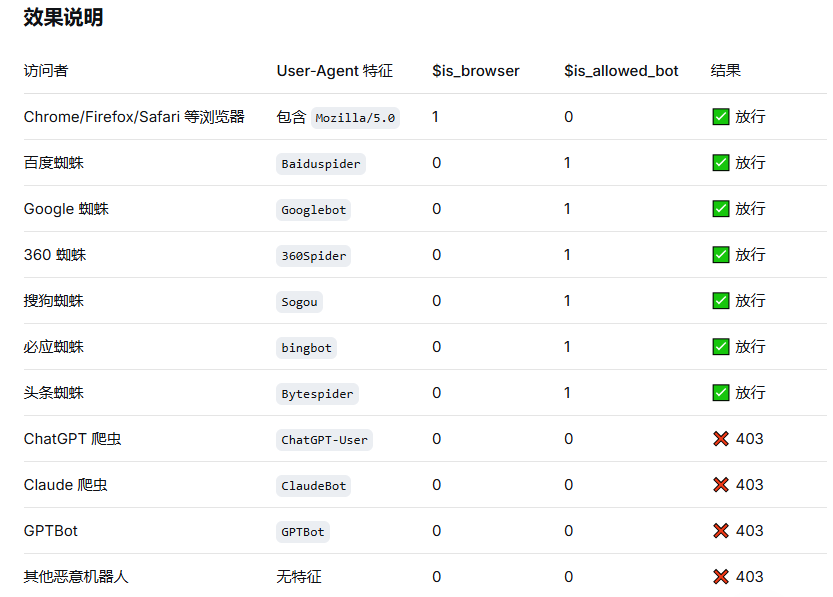Click the green checkmark in the Sogou row
833x597 pixels.
720,301
